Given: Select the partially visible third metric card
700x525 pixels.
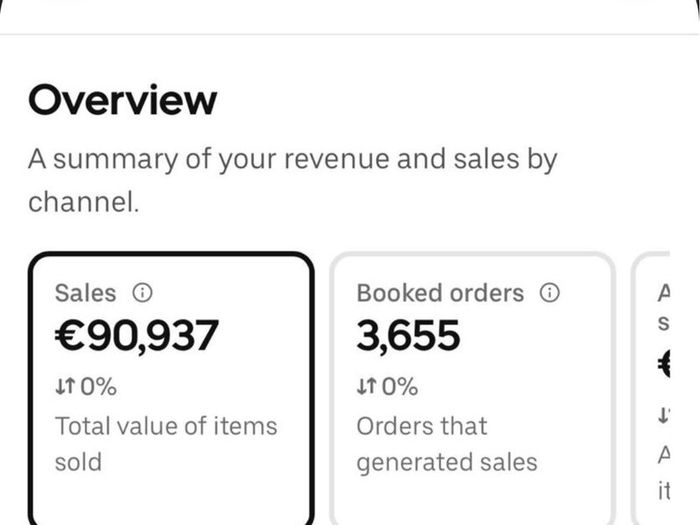Looking at the screenshot, I should (x=650, y=388).
